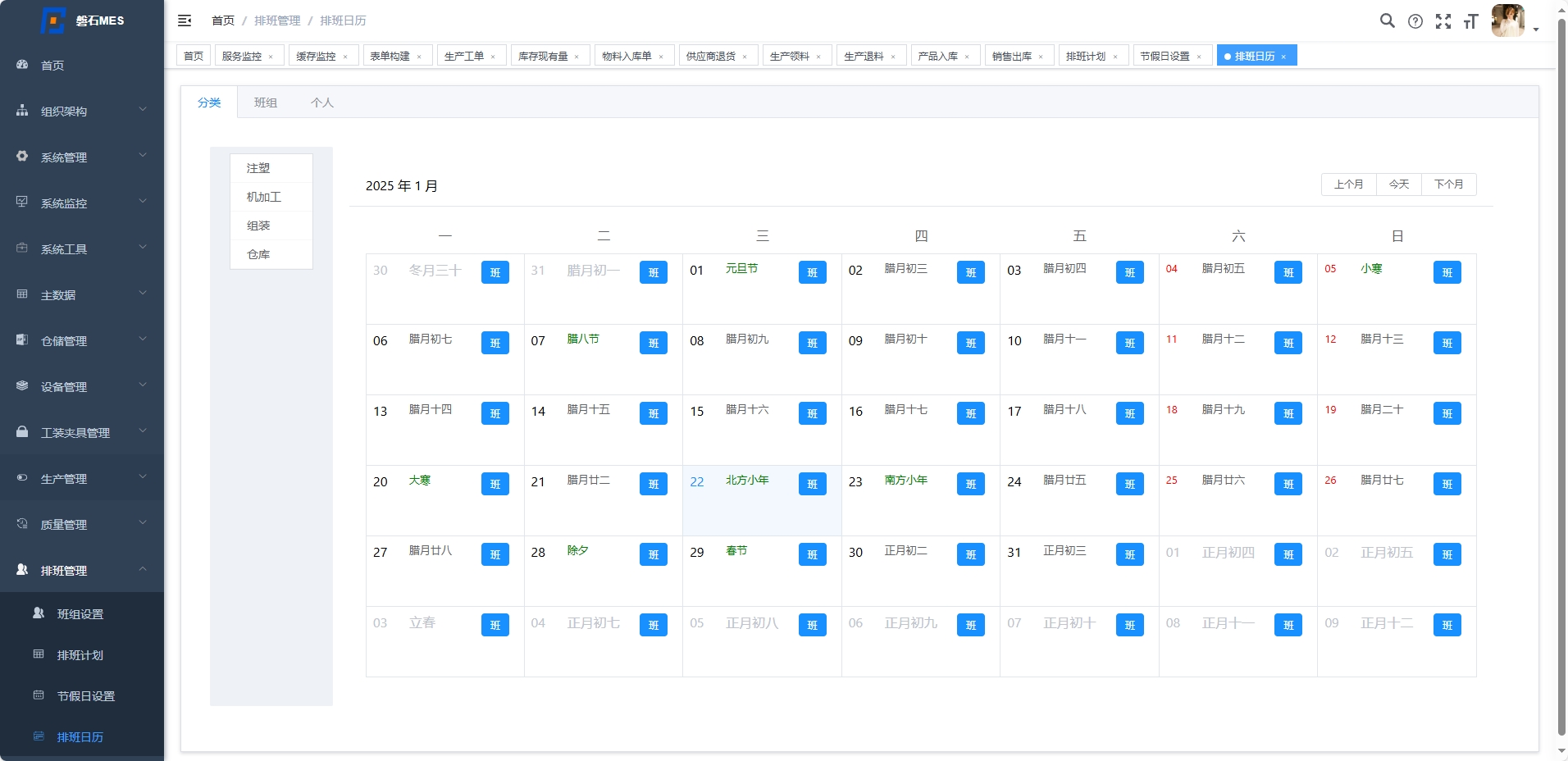Click the 班 icon on 20 大寒
The image size is (1568, 761).
point(495,484)
